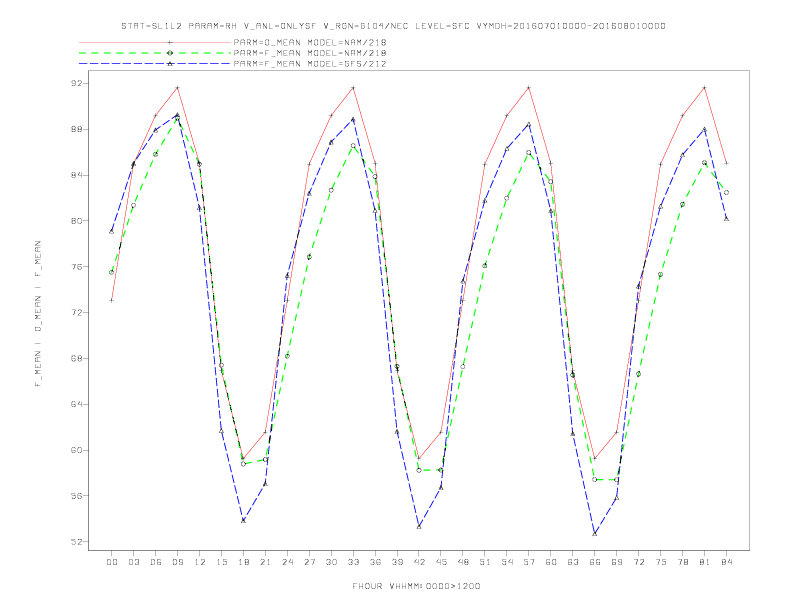792x612 pixels.
Task: Click the red solid legend line sample
Action: (155, 42)
